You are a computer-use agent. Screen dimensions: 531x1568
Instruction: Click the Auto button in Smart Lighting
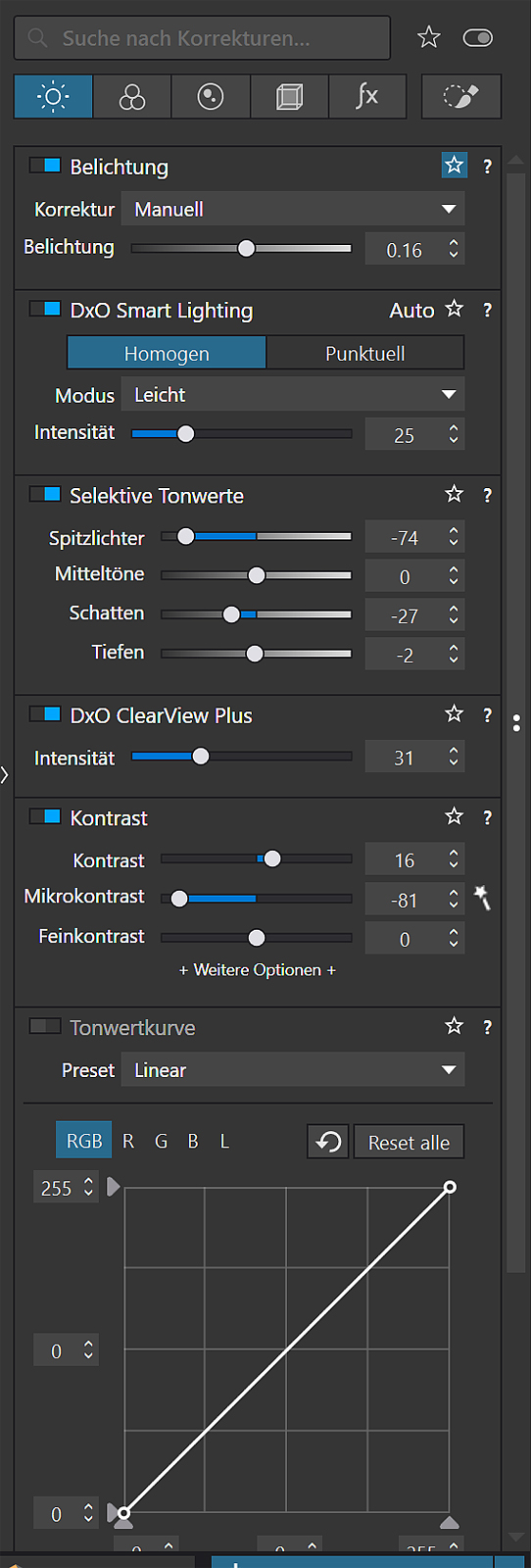411,310
